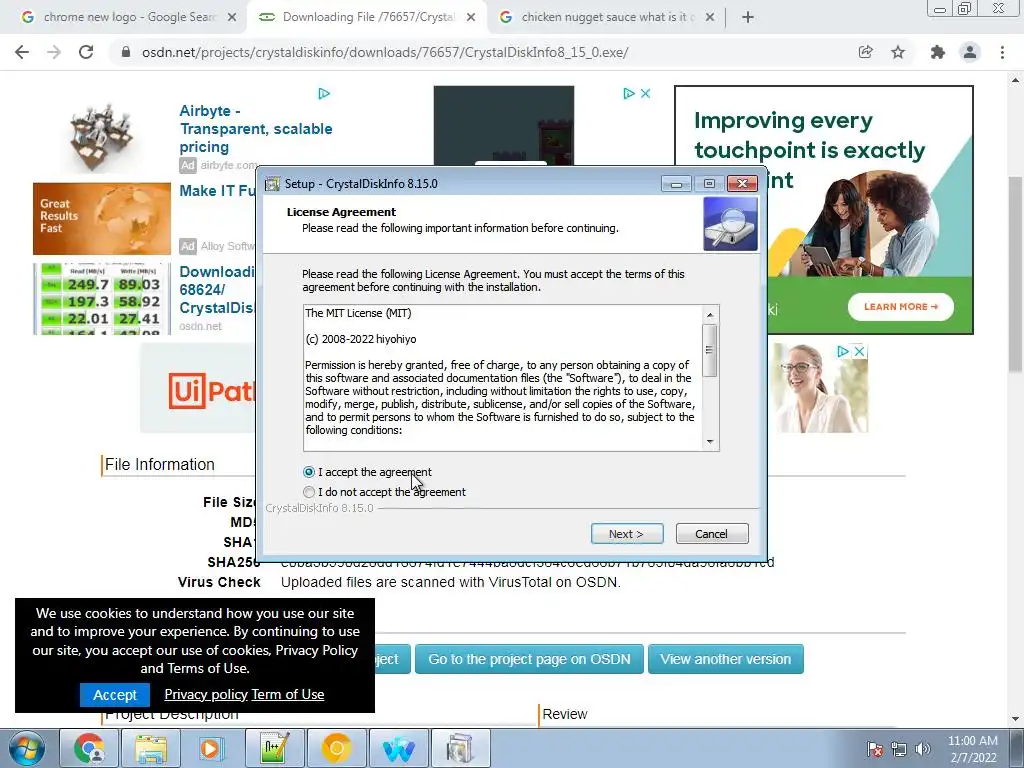Image resolution: width=1024 pixels, height=768 pixels.
Task: Reload the current page
Action: pos(86,52)
